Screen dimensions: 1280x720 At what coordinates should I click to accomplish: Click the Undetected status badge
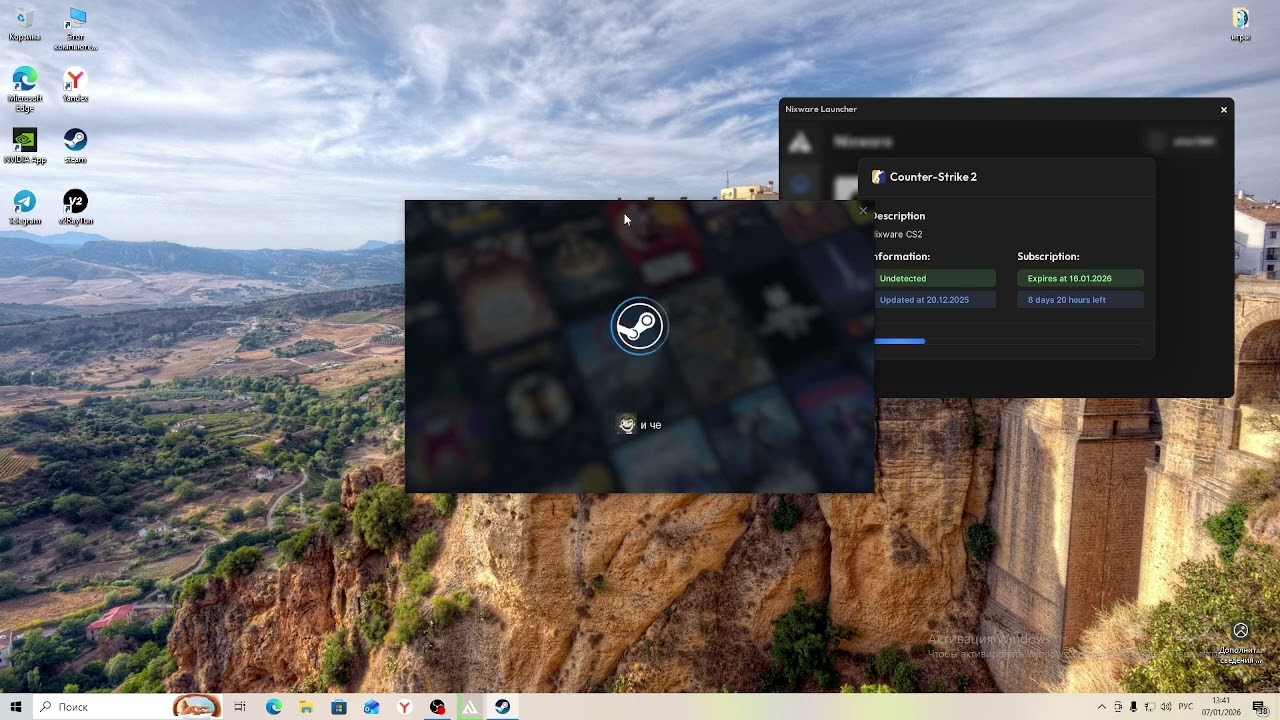934,278
